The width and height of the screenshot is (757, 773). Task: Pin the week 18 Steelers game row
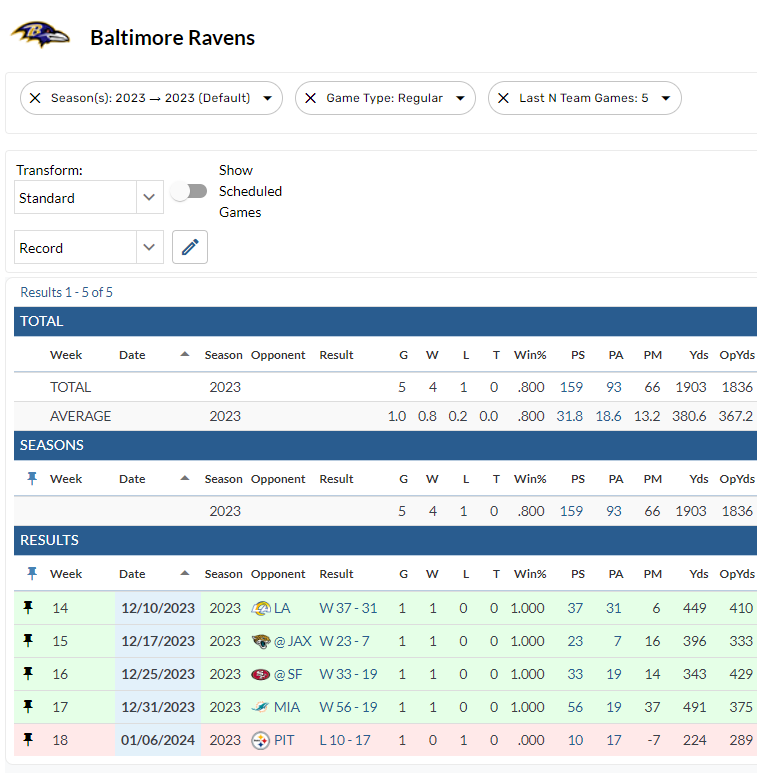click(x=28, y=739)
